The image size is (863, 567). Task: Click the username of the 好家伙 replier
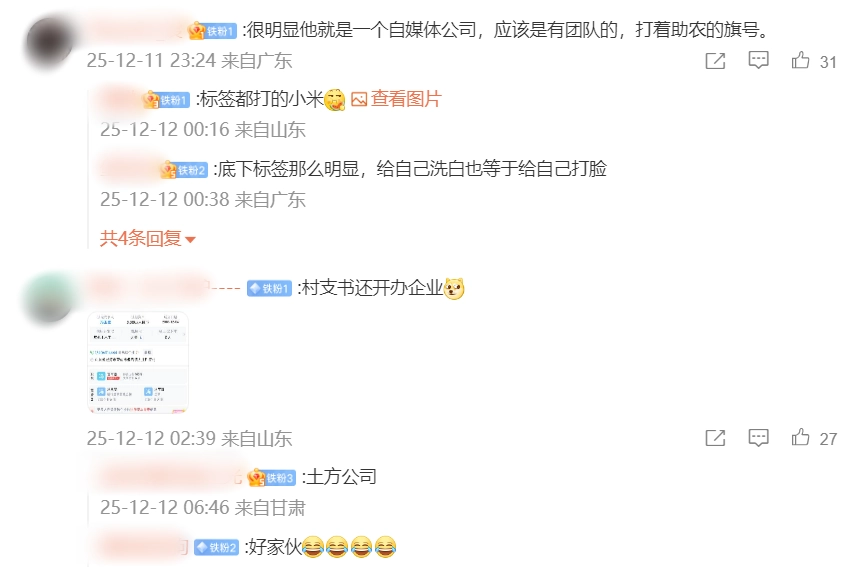[x=144, y=547]
